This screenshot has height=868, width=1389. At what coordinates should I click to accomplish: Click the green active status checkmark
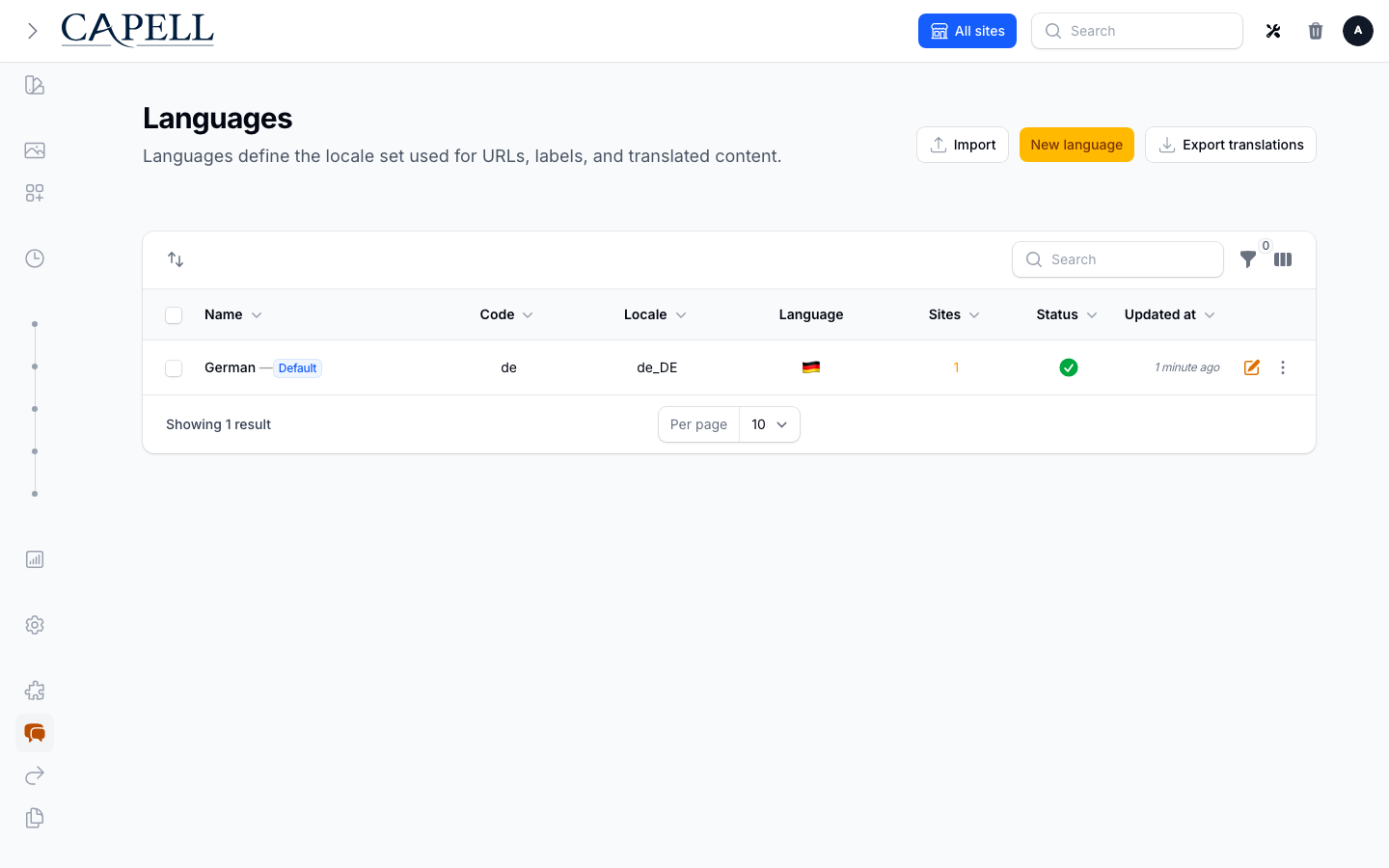tap(1069, 367)
